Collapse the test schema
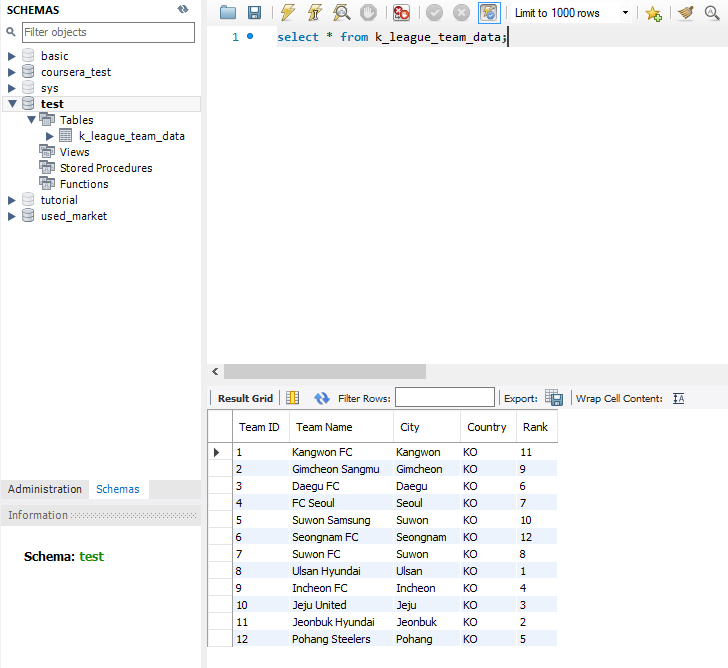The height and width of the screenshot is (668, 728). point(12,104)
